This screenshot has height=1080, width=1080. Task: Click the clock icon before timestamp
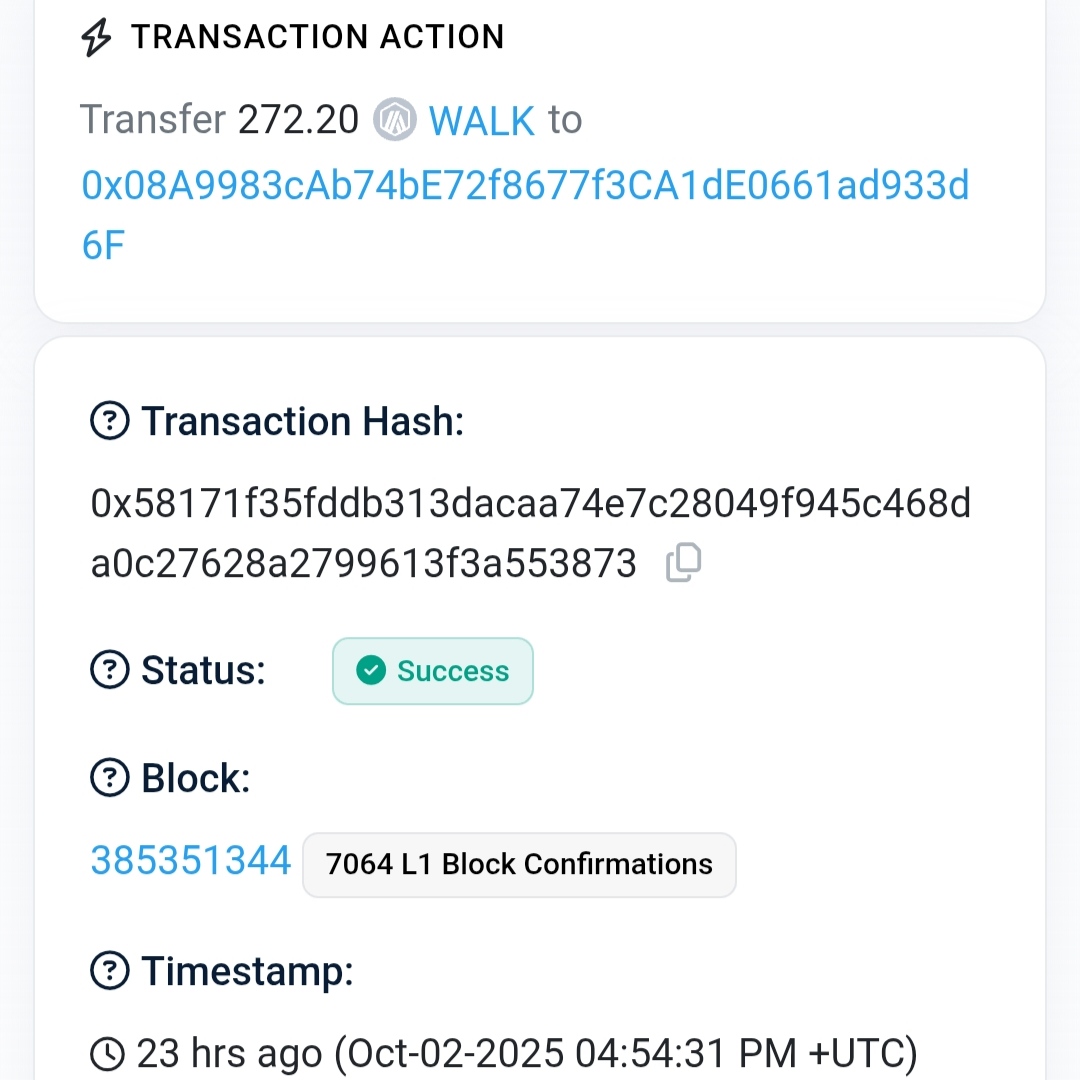point(108,1053)
